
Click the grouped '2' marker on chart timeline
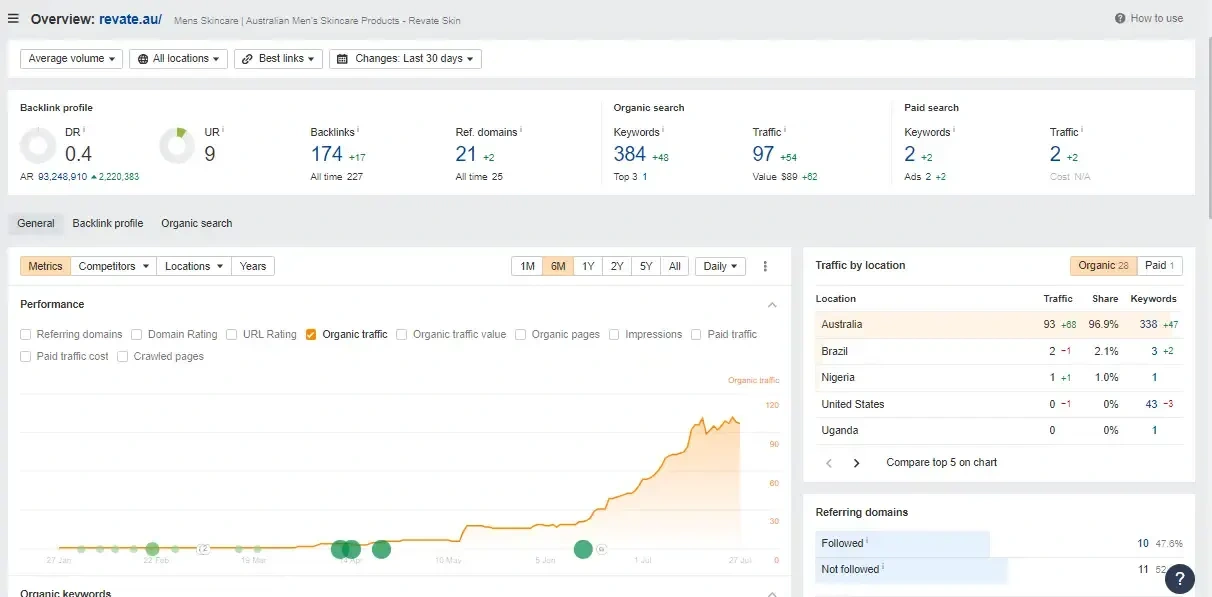[x=203, y=548]
